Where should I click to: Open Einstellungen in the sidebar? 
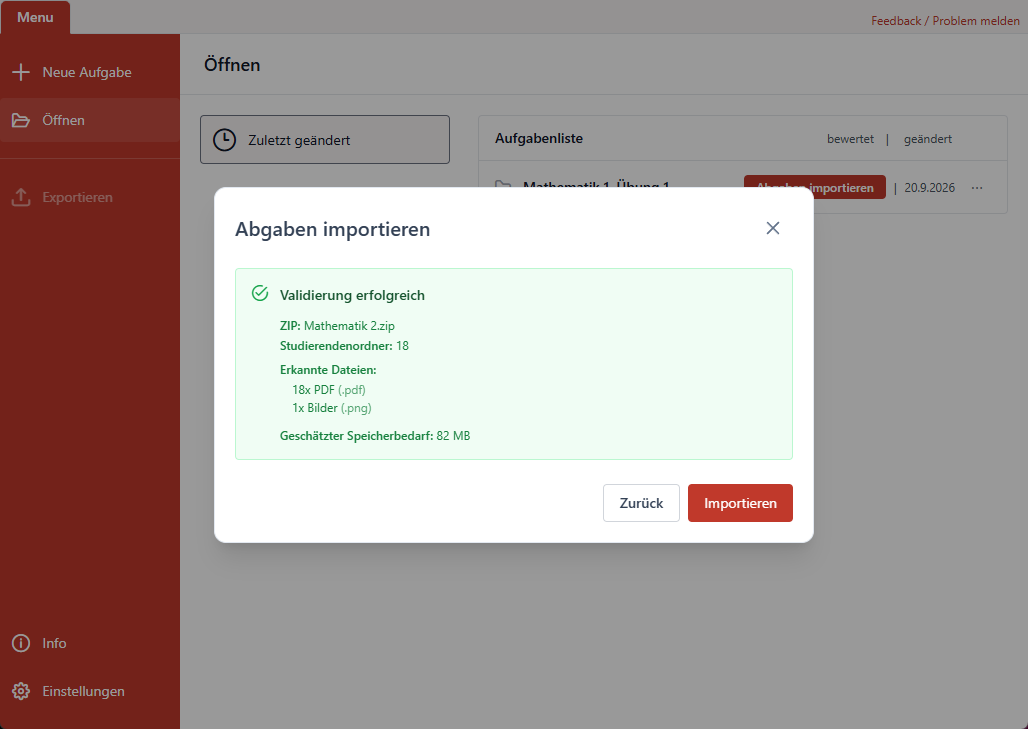click(90, 691)
